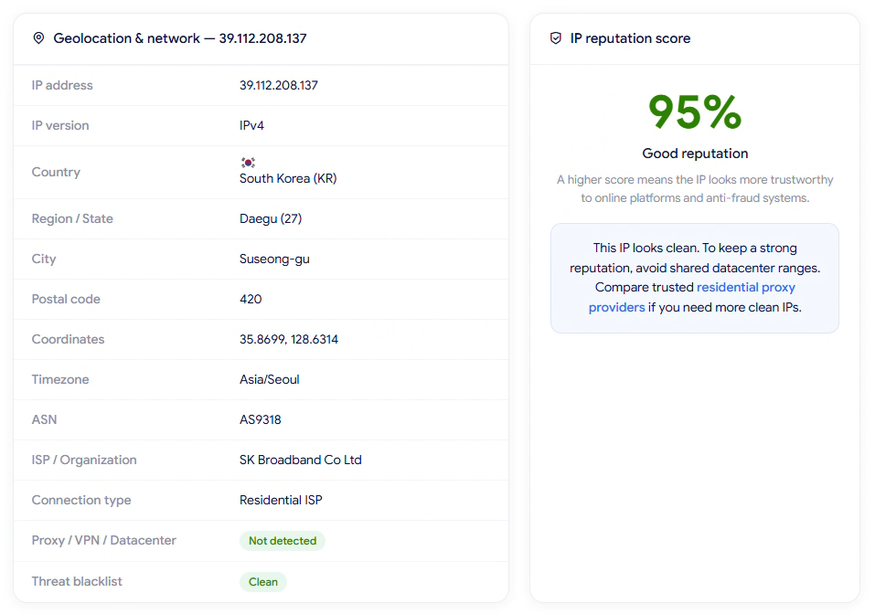Click the Clean threat blacklist badge

[x=263, y=582]
